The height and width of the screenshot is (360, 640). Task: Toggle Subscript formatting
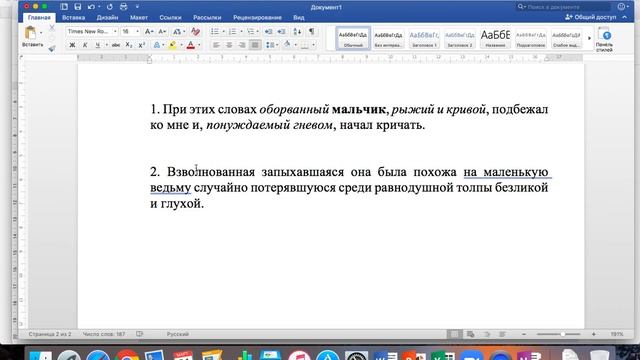[x=129, y=45]
